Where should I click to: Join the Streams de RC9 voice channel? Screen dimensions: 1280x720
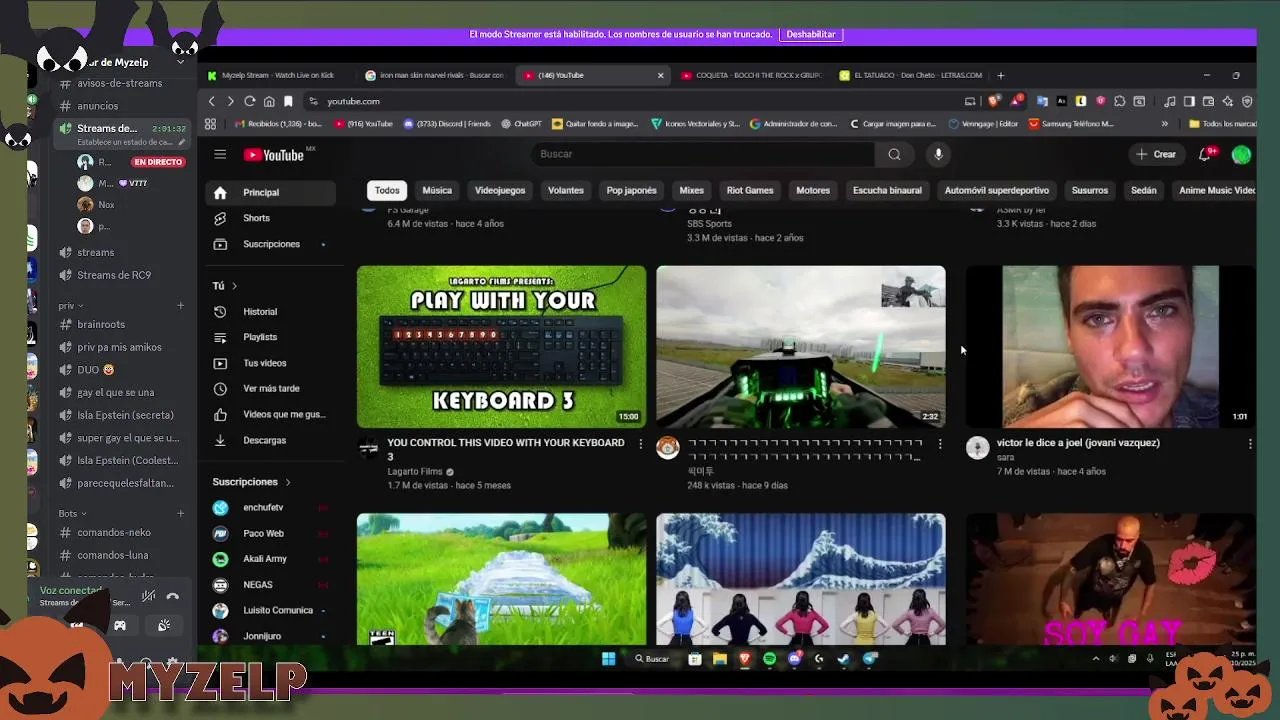115,275
